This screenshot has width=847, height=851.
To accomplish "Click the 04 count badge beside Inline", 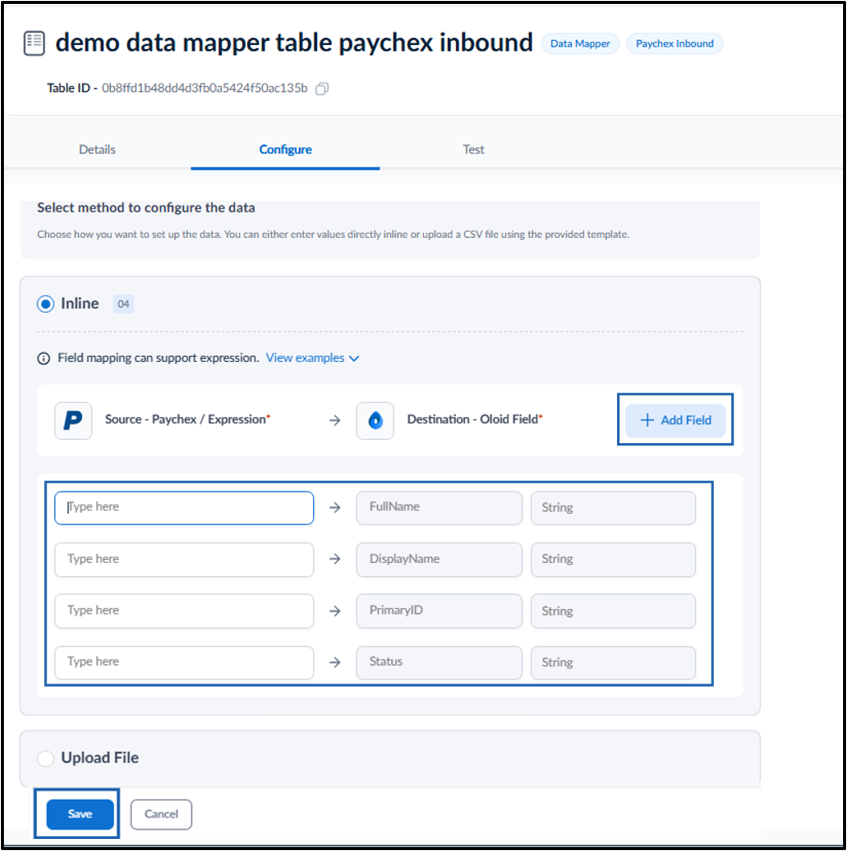I will pyautogui.click(x=123, y=304).
